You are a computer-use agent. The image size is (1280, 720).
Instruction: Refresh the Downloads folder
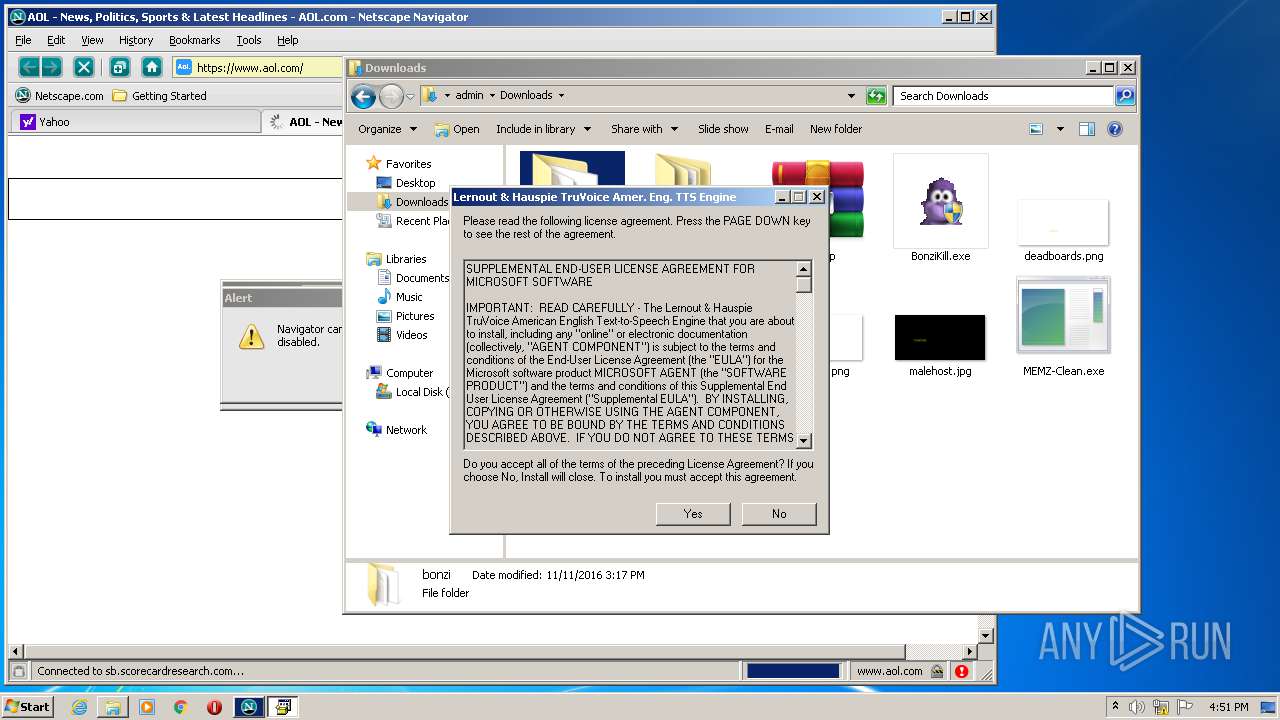tap(876, 96)
